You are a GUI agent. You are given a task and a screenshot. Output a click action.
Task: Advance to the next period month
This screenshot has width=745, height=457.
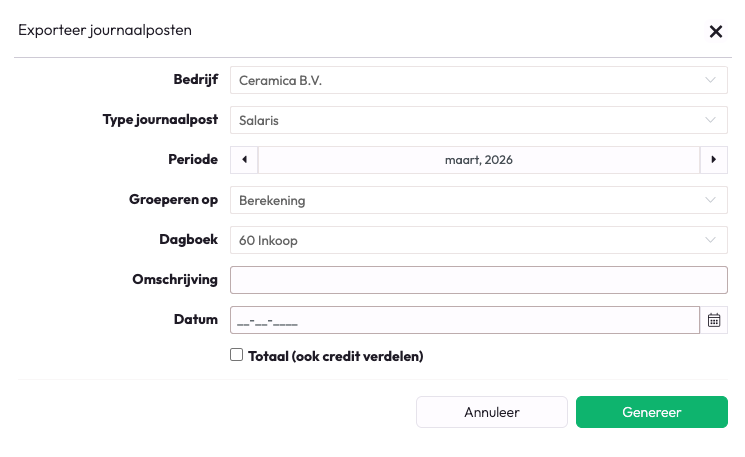point(713,160)
